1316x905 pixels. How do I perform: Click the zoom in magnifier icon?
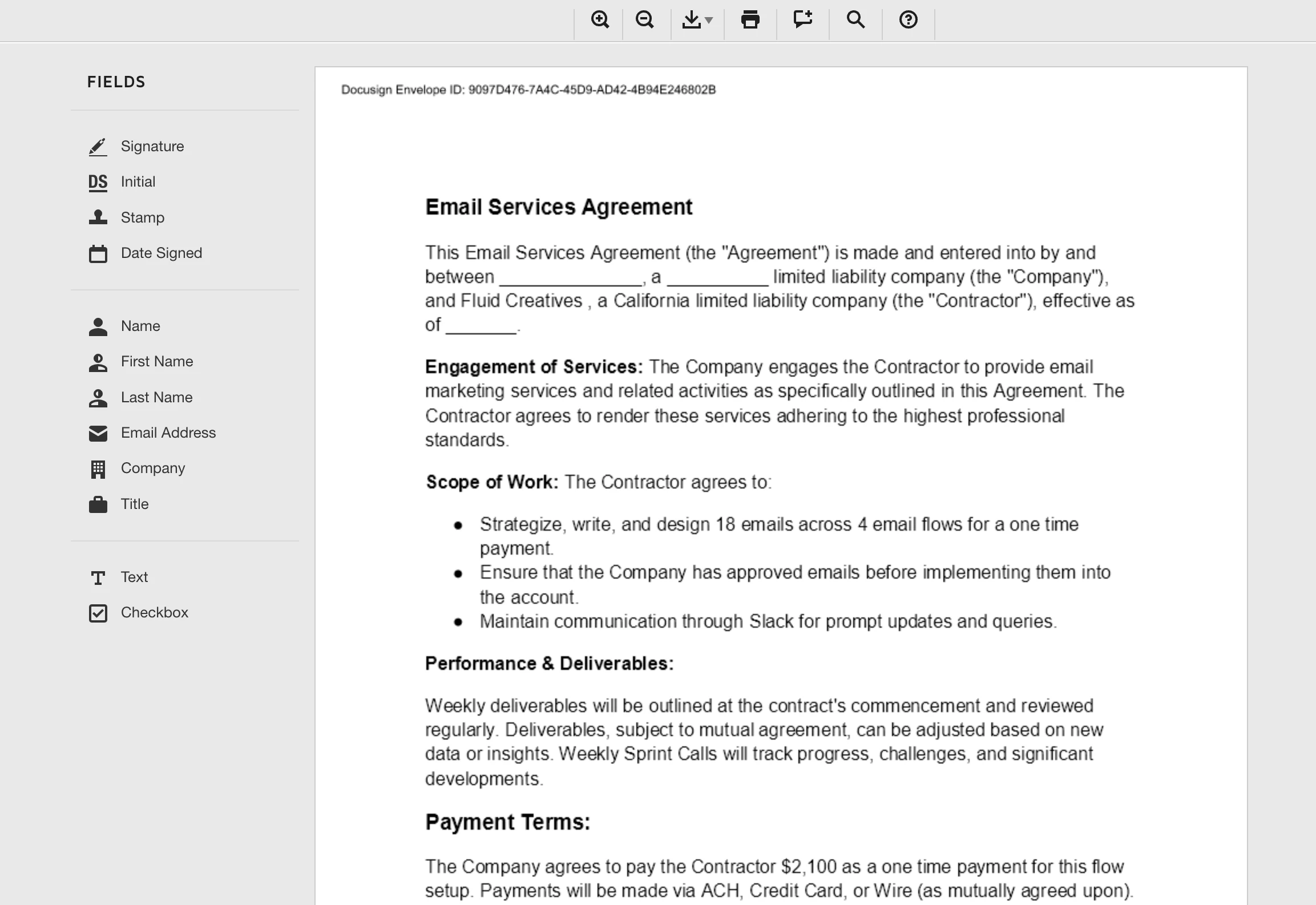click(599, 20)
